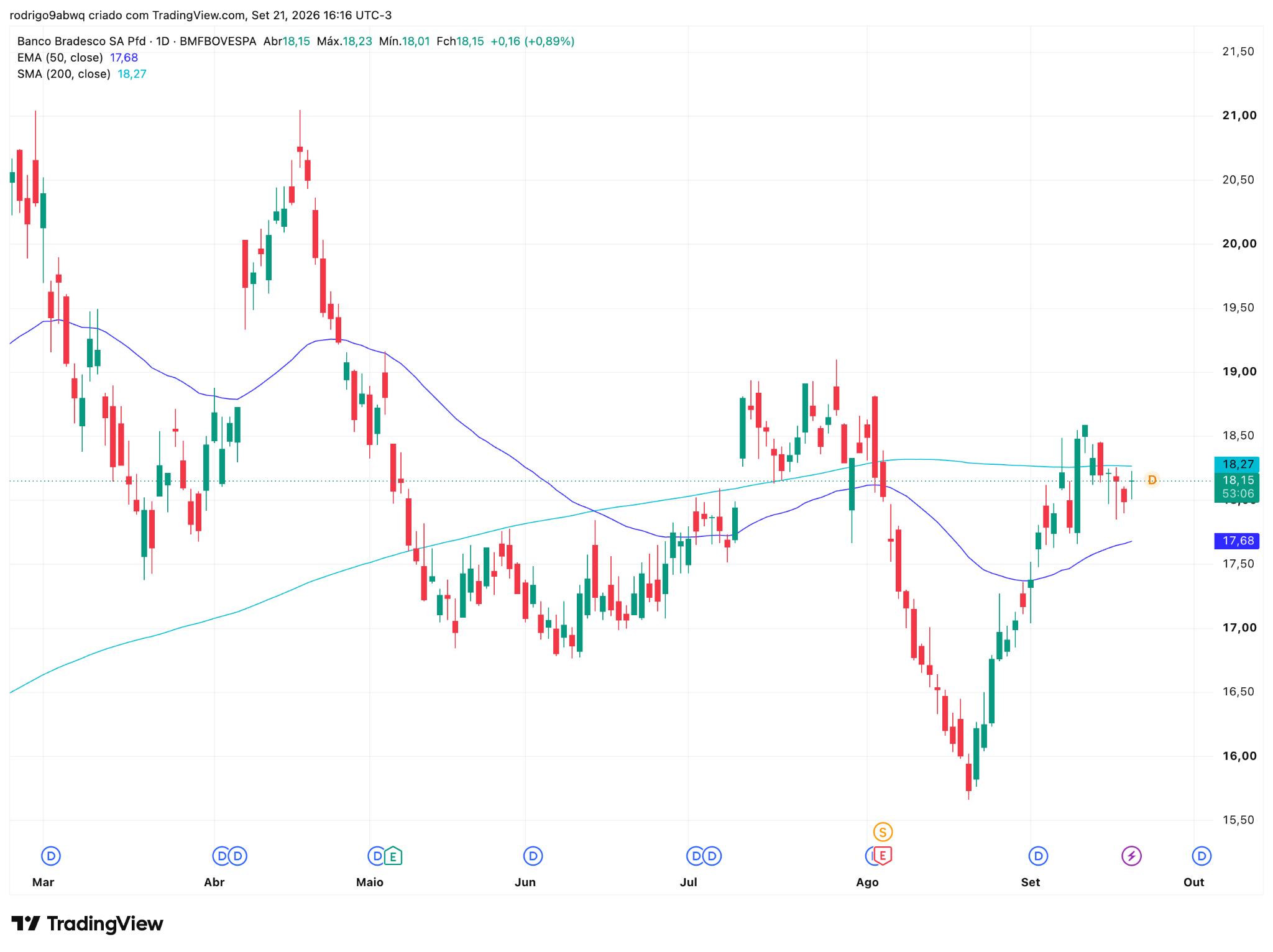Click the 15,50 price axis label

point(1238,820)
